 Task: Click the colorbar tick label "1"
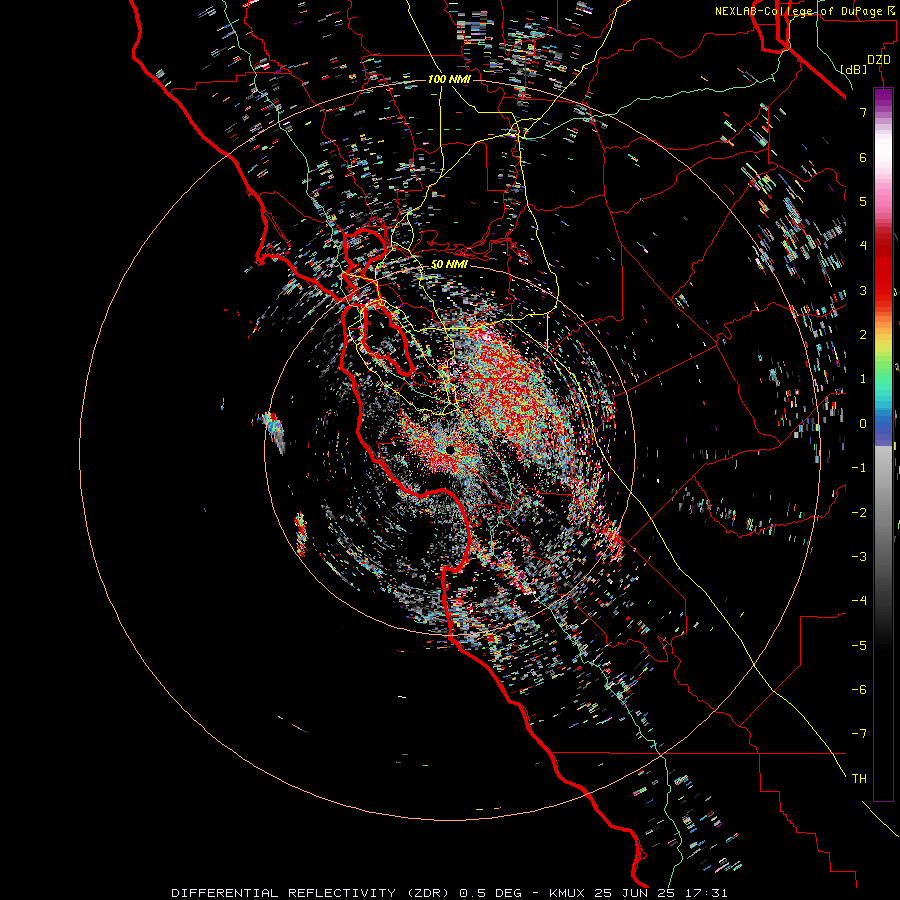863,379
